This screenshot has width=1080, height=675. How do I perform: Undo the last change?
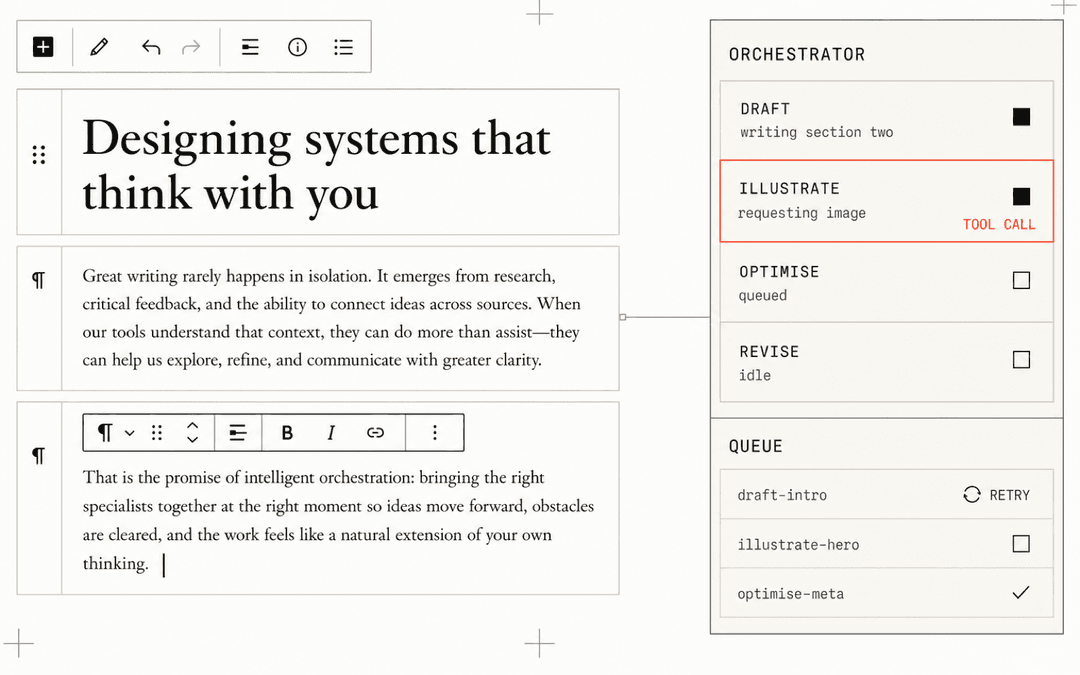coord(151,48)
